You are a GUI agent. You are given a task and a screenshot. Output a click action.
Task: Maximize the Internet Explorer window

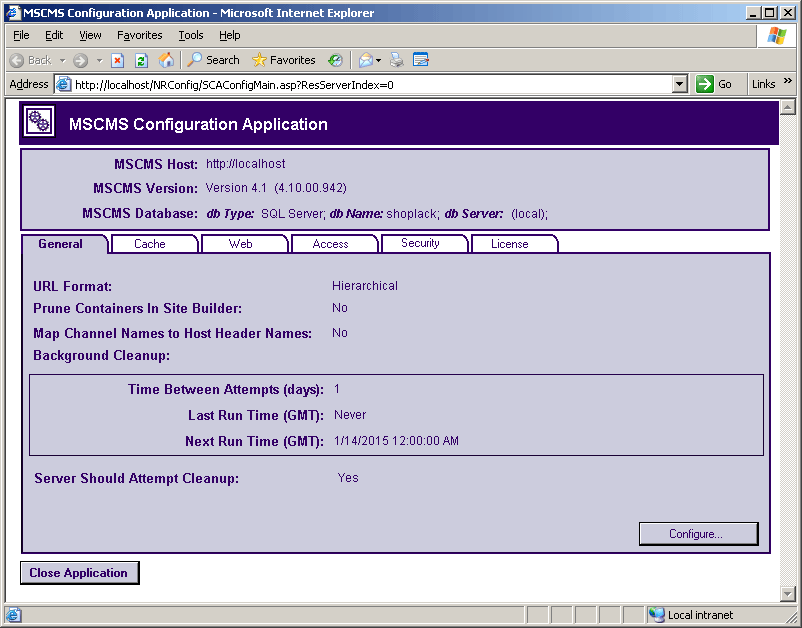point(769,13)
